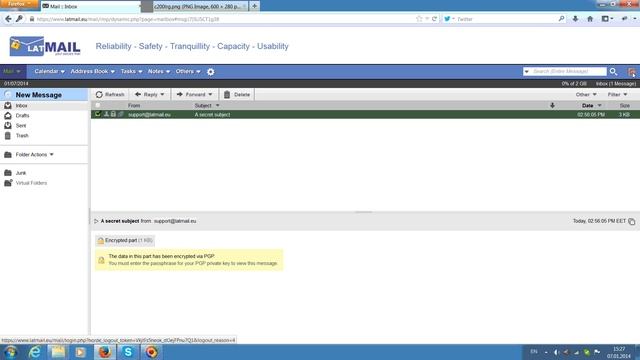Open the settings gear in navigation bar
This screenshot has height=360, width=640.
(x=211, y=72)
